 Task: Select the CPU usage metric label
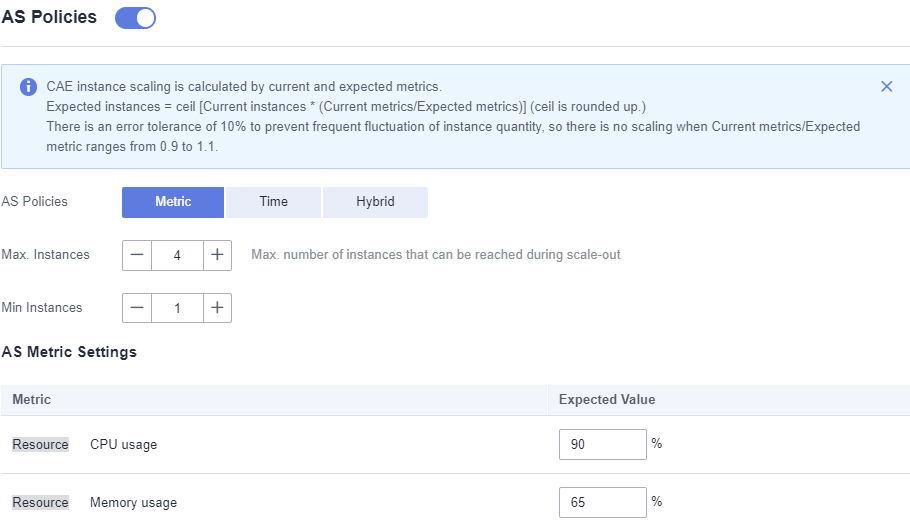tap(124, 445)
